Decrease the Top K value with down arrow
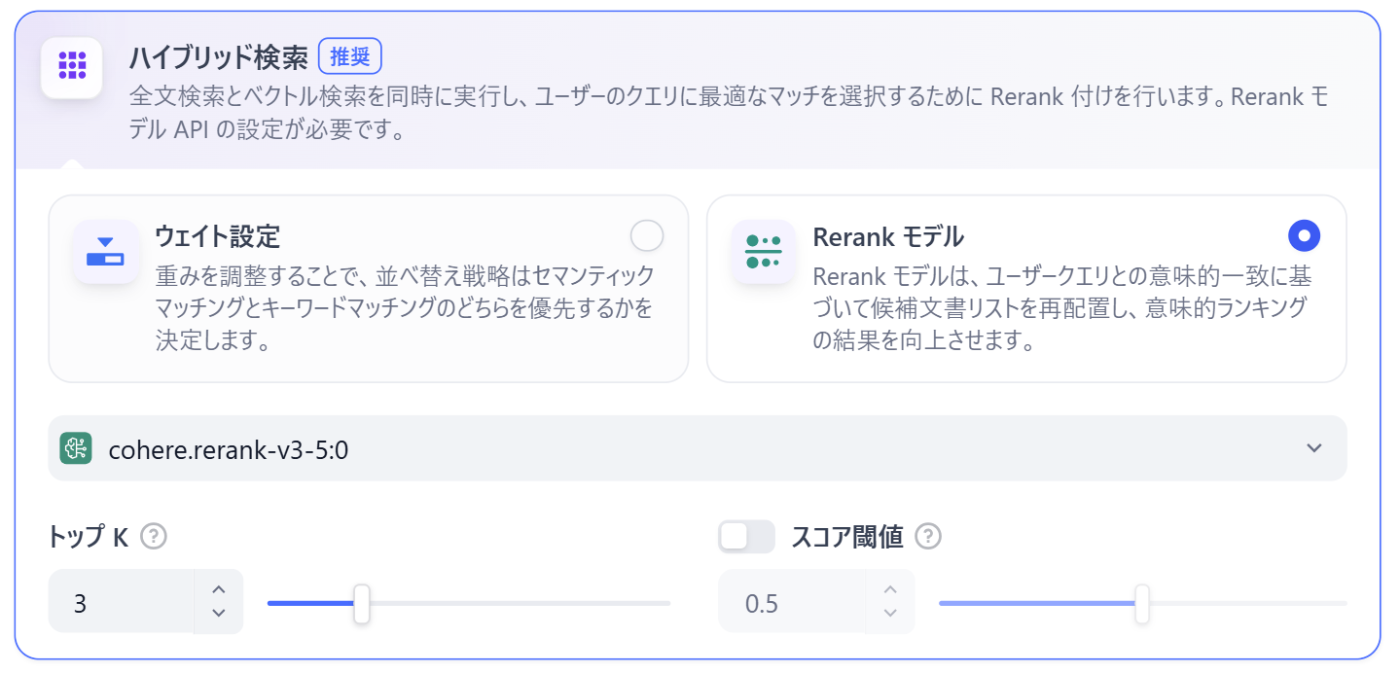The image size is (1400, 673). pos(219,613)
